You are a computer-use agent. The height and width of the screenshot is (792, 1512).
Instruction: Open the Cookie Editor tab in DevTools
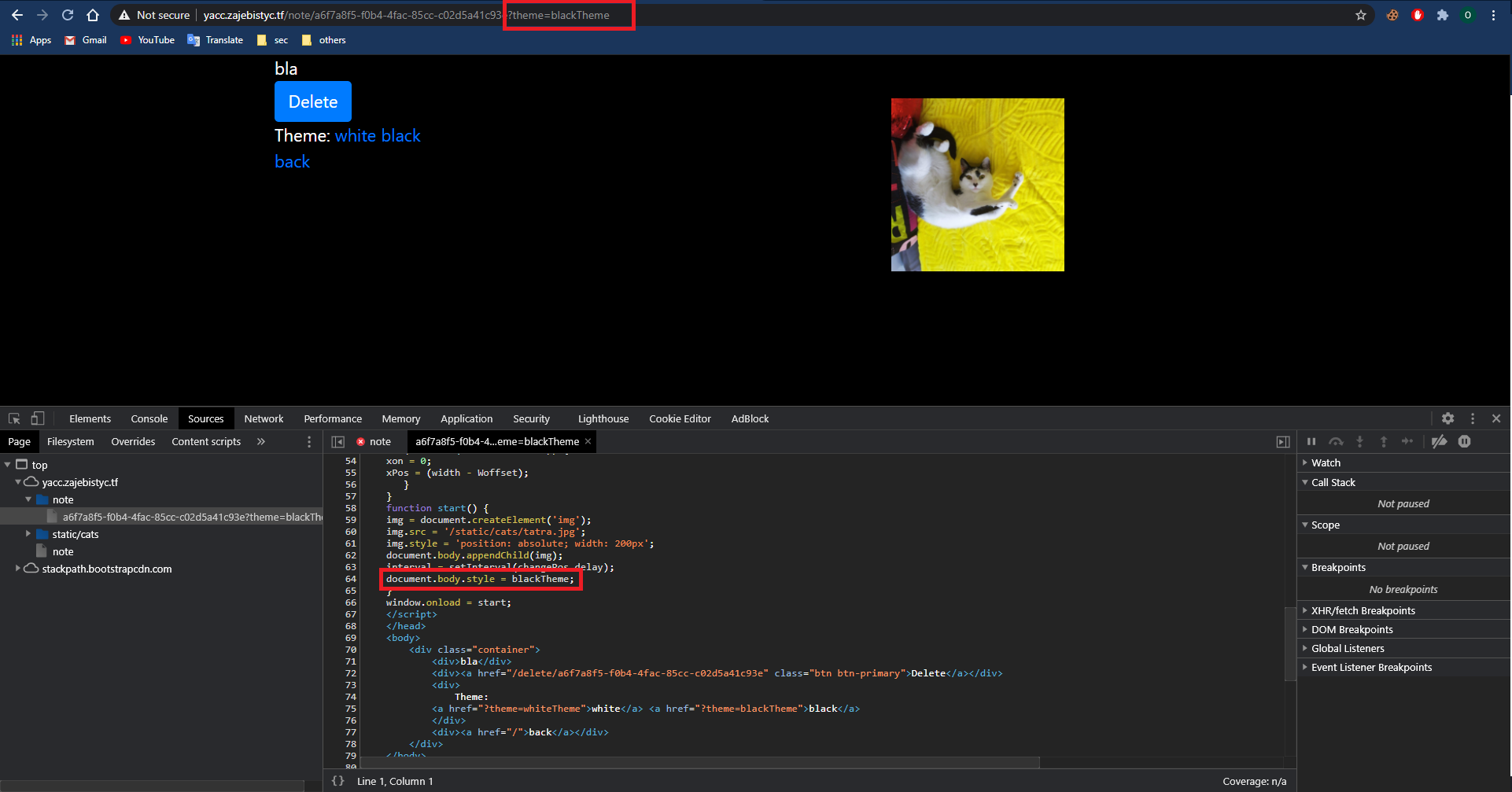click(680, 418)
